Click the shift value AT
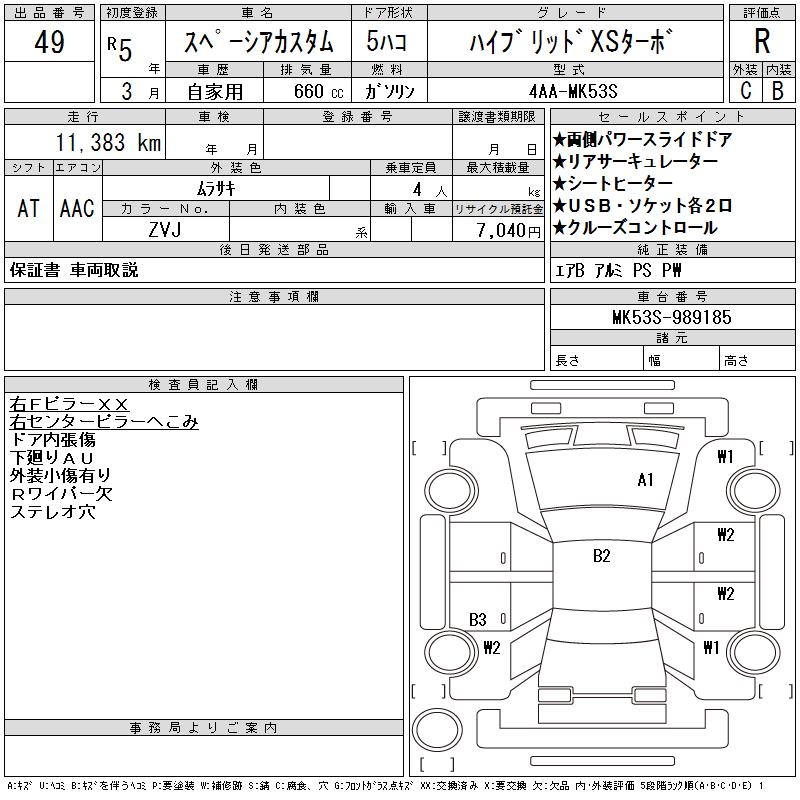Viewport: 800px width, 800px height. 29,209
